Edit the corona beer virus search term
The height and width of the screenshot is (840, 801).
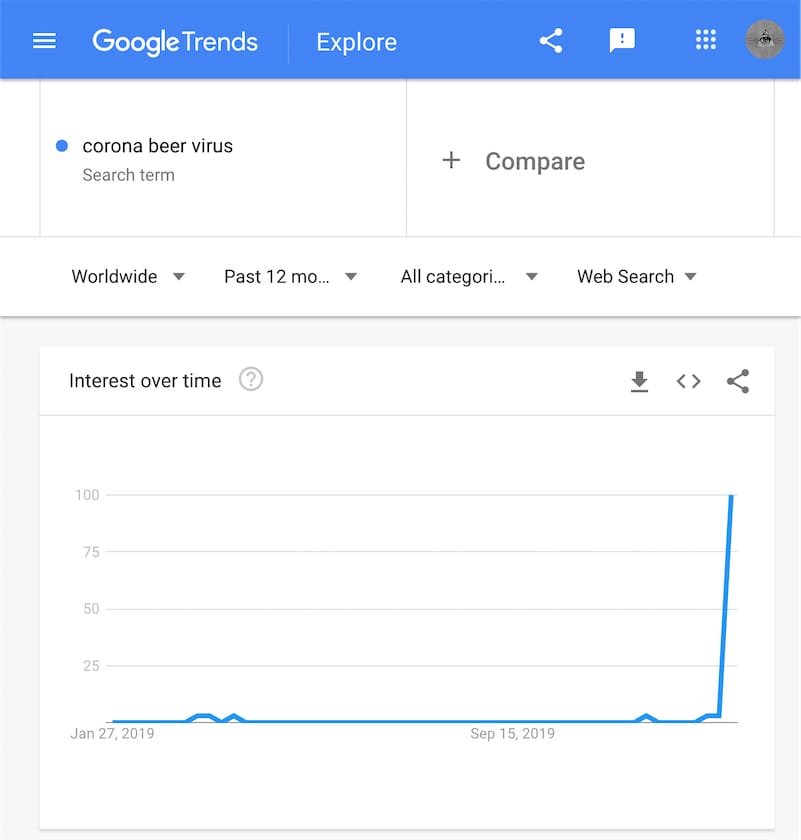coord(157,146)
